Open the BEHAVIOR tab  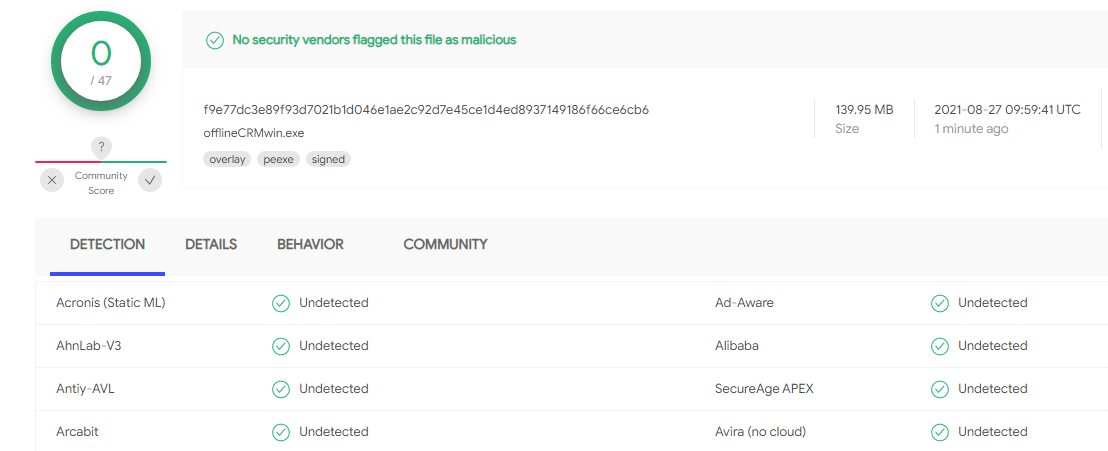pyautogui.click(x=310, y=245)
